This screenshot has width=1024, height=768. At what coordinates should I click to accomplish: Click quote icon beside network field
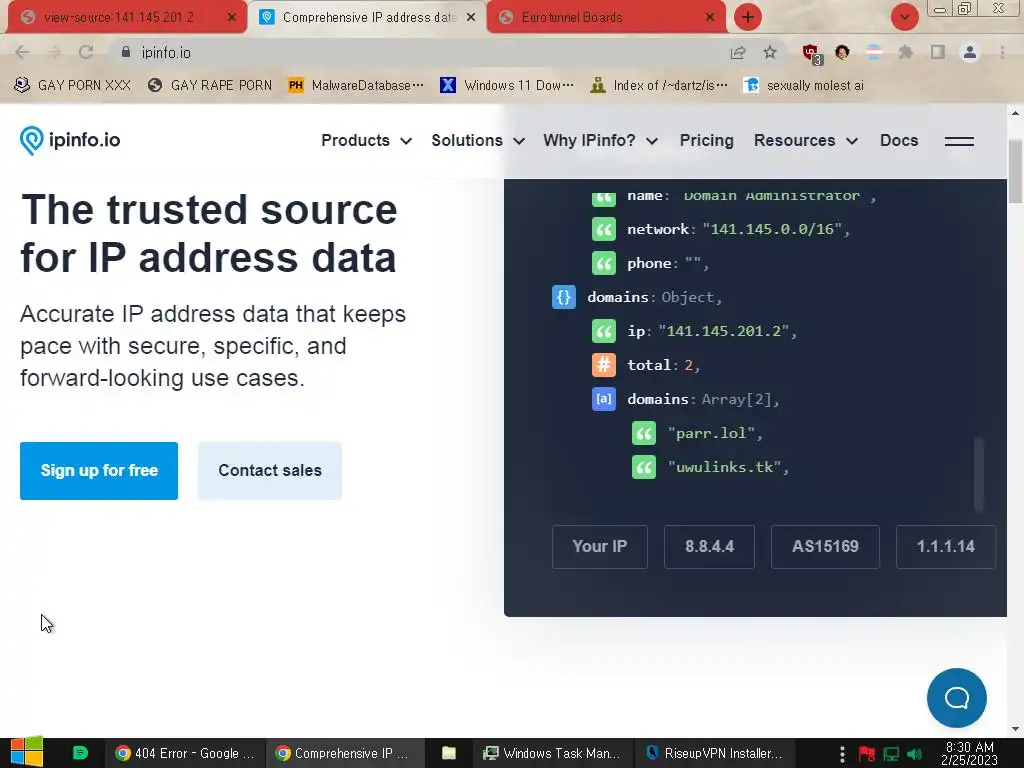[x=603, y=229]
